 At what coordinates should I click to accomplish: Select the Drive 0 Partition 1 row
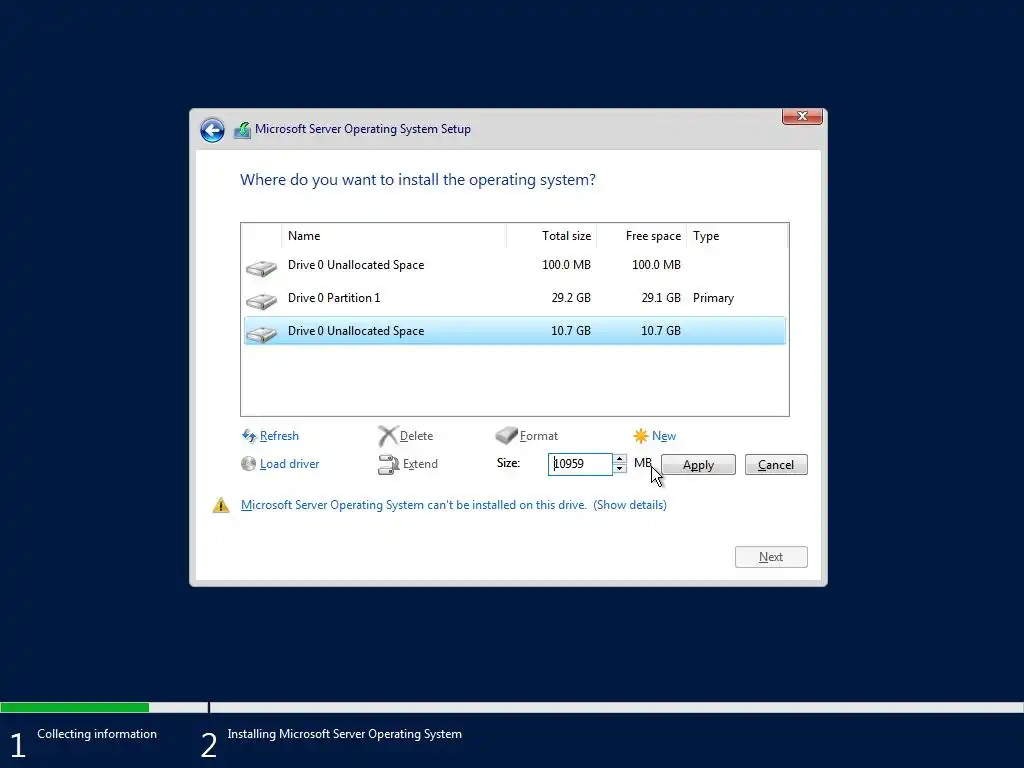click(515, 298)
